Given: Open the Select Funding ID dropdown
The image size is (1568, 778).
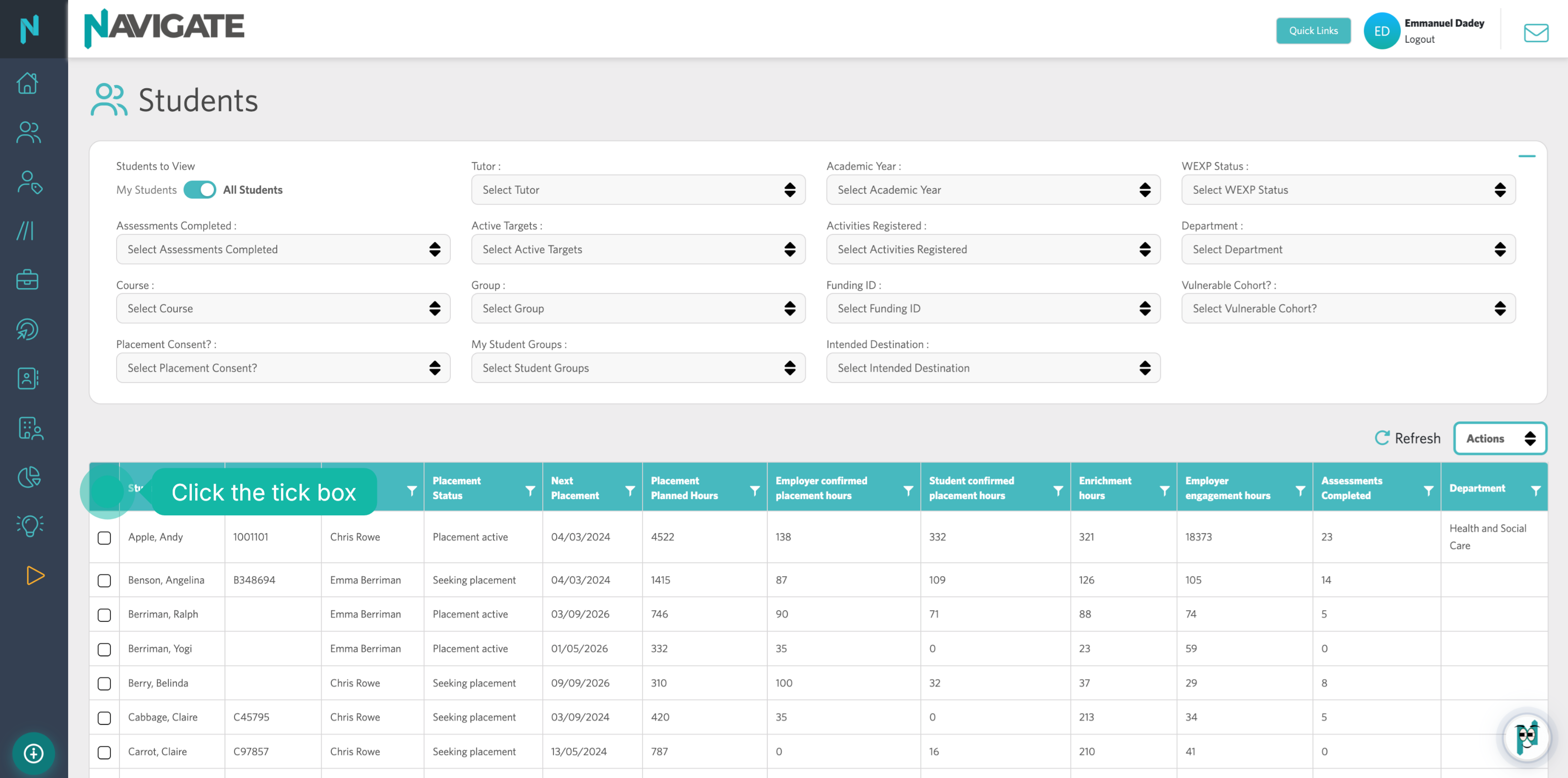Looking at the screenshot, I should pos(993,308).
